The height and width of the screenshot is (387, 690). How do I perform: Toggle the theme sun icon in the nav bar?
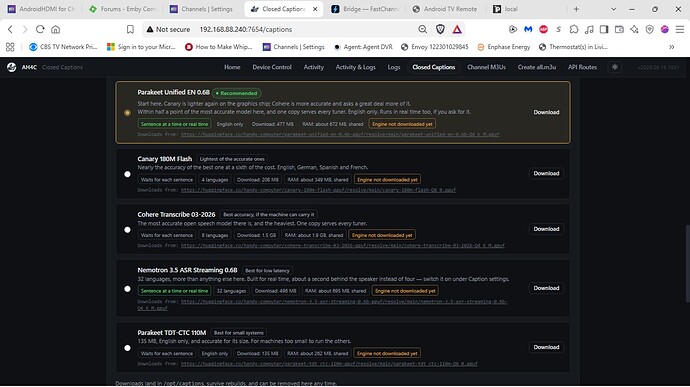[x=615, y=67]
